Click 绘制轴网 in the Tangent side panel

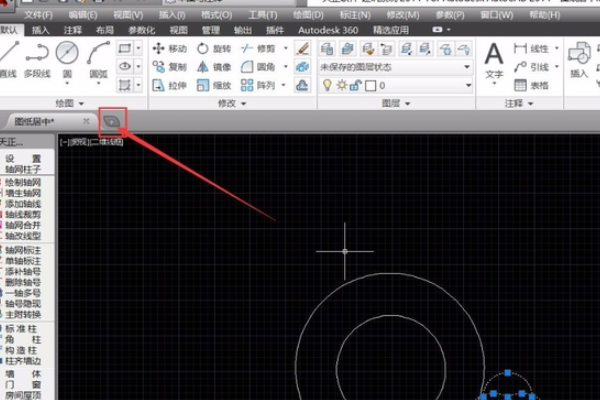coord(23,183)
